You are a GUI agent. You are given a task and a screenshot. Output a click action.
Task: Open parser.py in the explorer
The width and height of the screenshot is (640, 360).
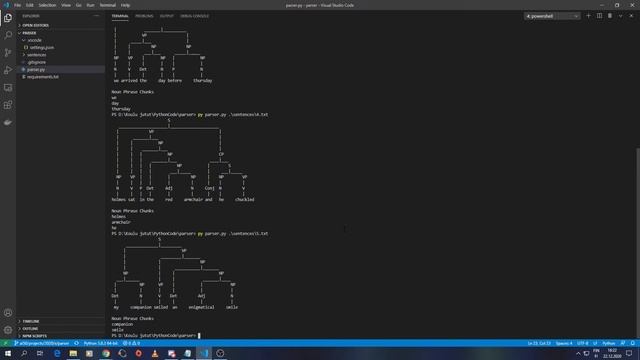point(60,69)
